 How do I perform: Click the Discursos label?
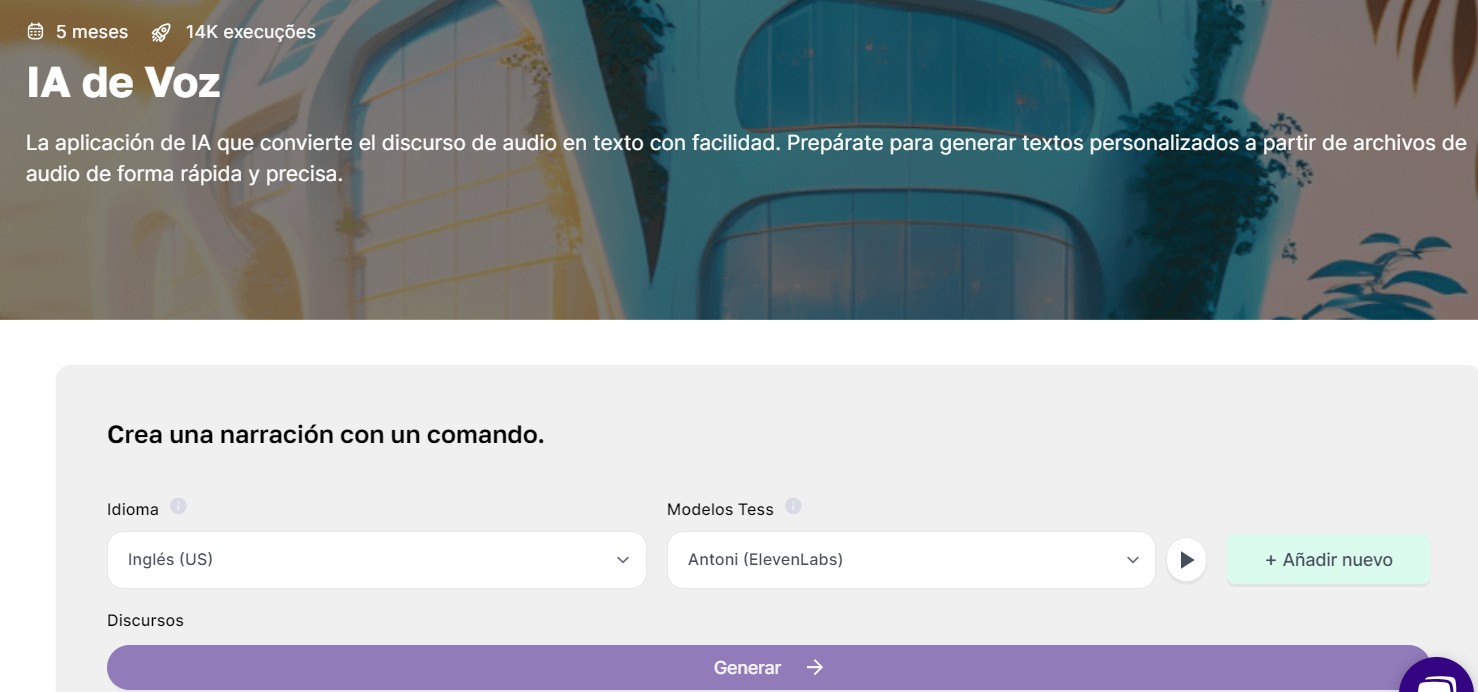pos(145,620)
